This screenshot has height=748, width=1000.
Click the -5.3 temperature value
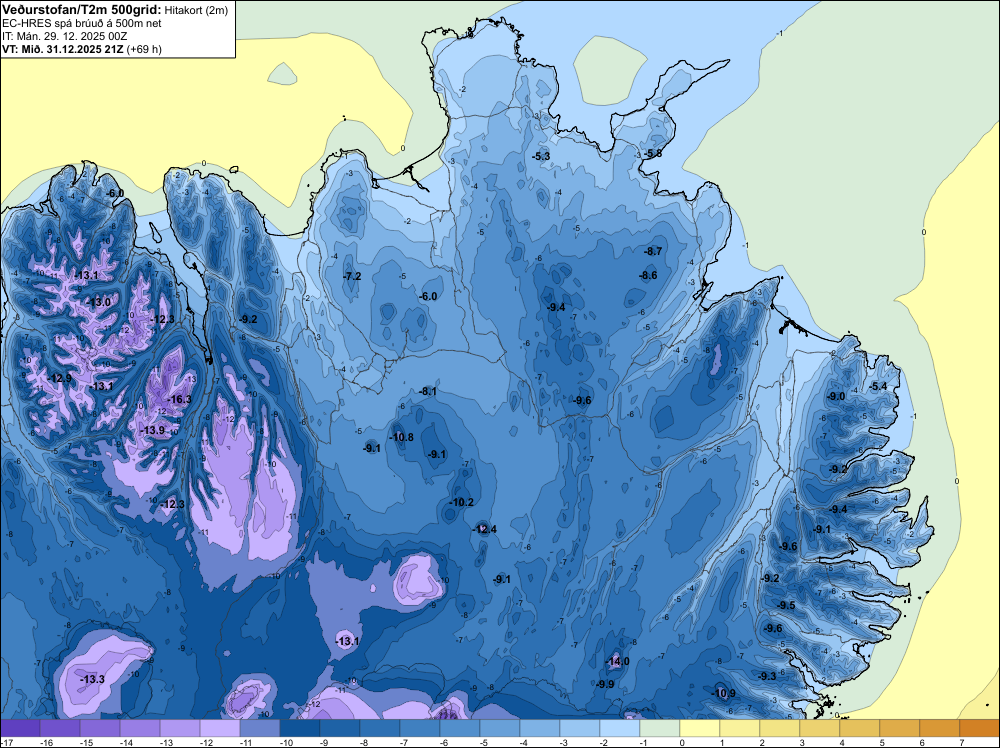tap(541, 156)
